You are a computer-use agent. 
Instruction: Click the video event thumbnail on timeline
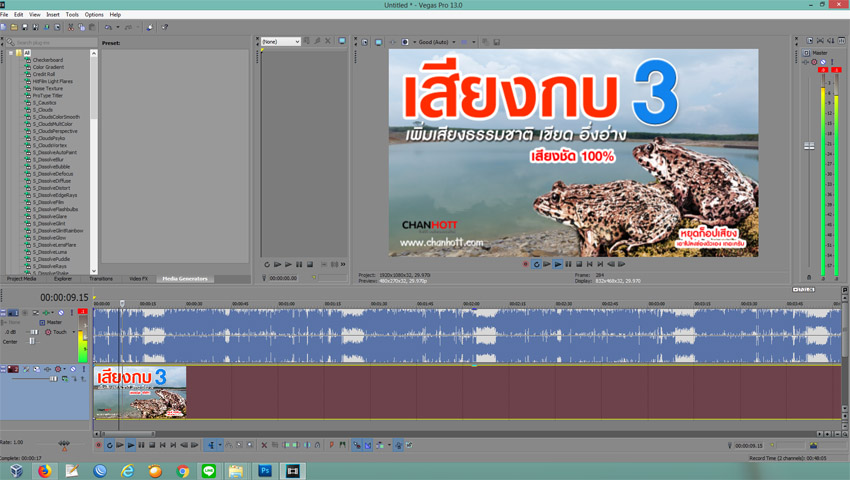tap(140, 392)
